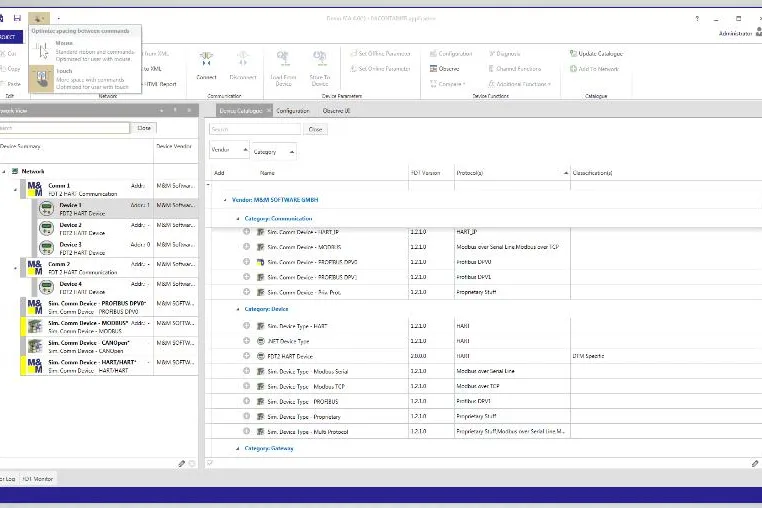Select Device 2 icon in network tree

[x=46, y=228]
